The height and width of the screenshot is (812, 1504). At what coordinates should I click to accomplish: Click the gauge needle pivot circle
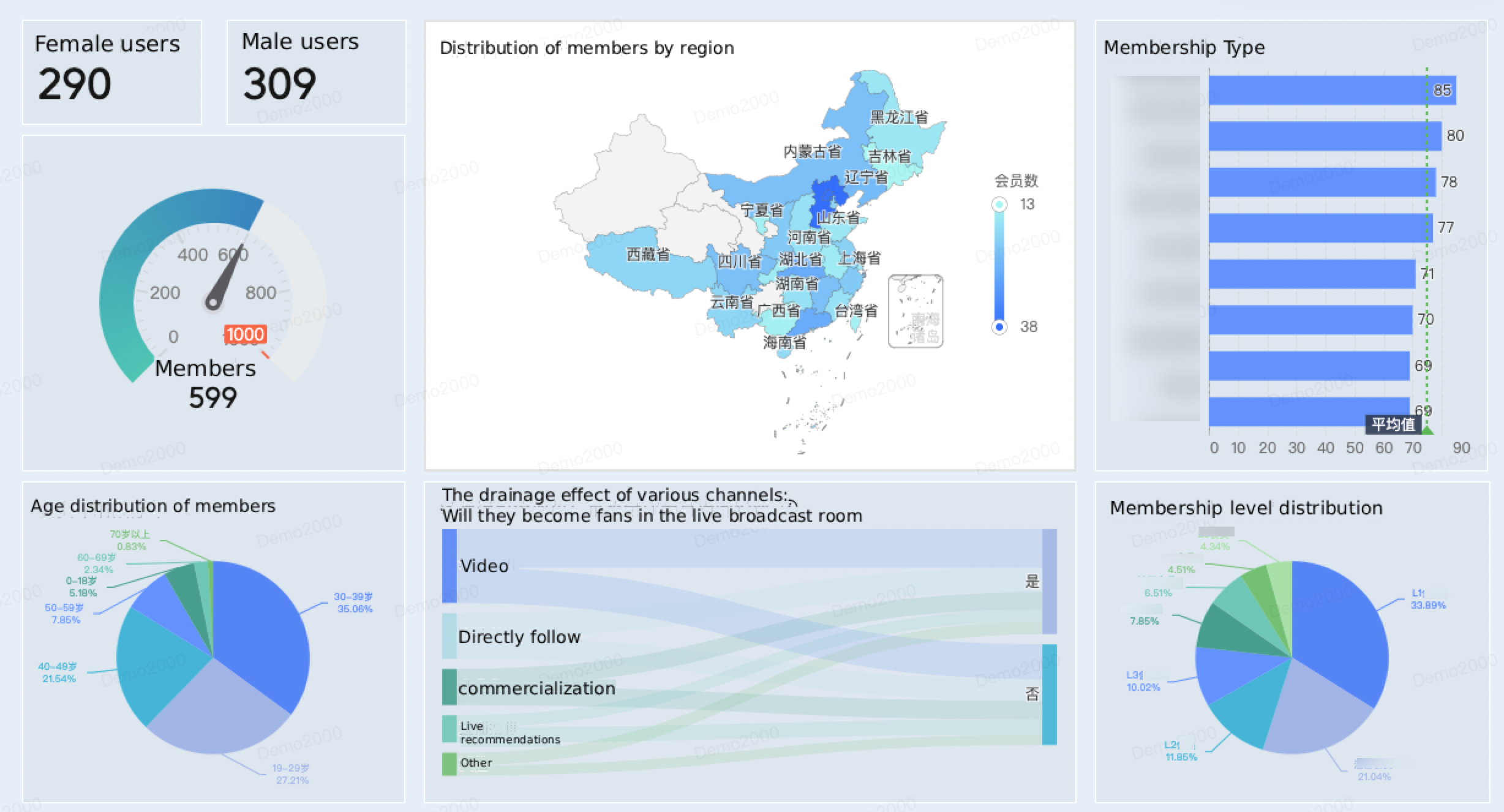(212, 302)
